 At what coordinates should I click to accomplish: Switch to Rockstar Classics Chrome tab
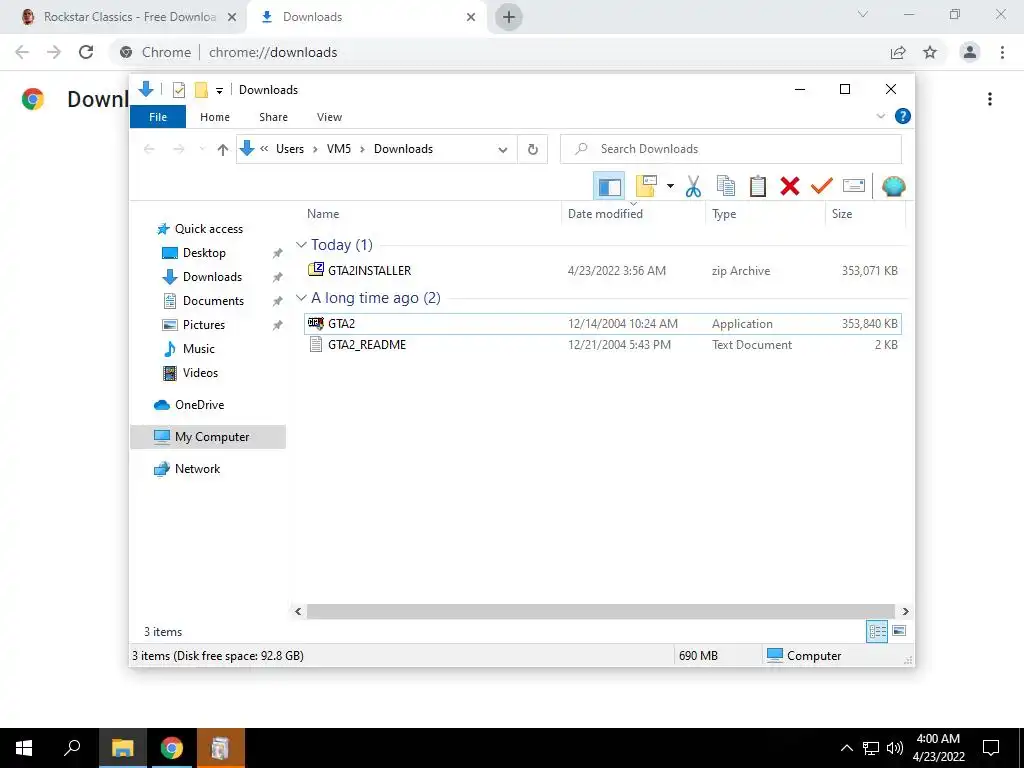pyautogui.click(x=124, y=17)
